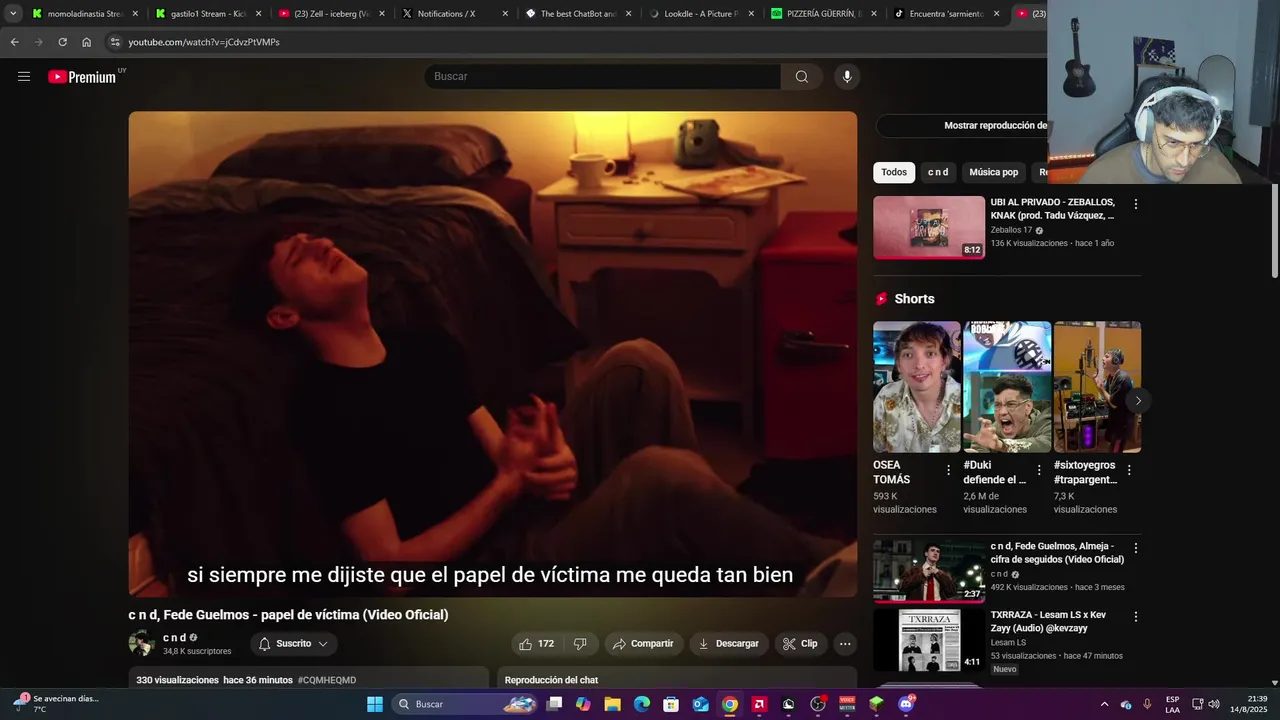This screenshot has height=720, width=1280.
Task: Open OSEA TOMÁS short thumbnail
Action: (917, 387)
